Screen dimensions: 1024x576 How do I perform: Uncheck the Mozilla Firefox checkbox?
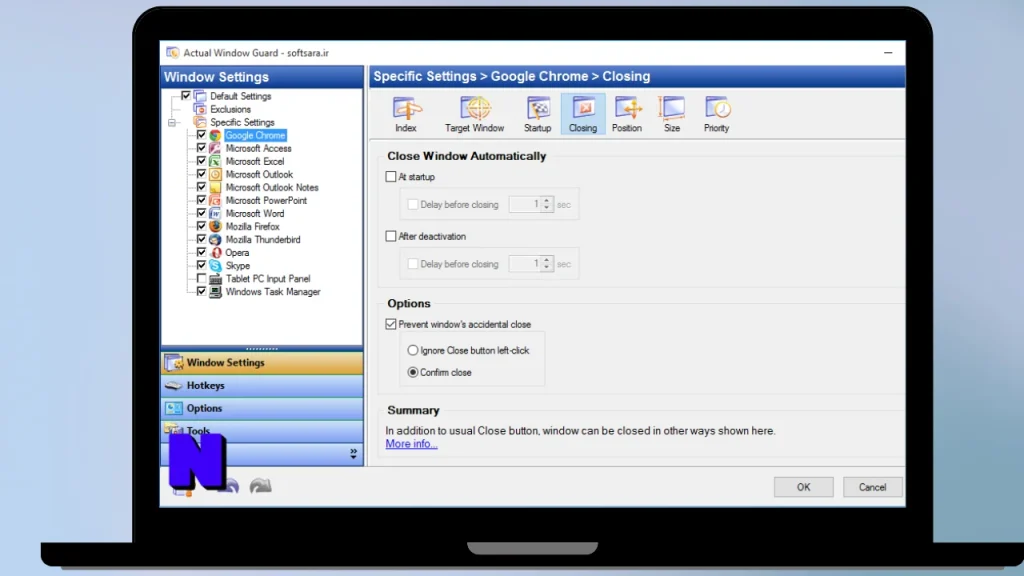point(201,226)
